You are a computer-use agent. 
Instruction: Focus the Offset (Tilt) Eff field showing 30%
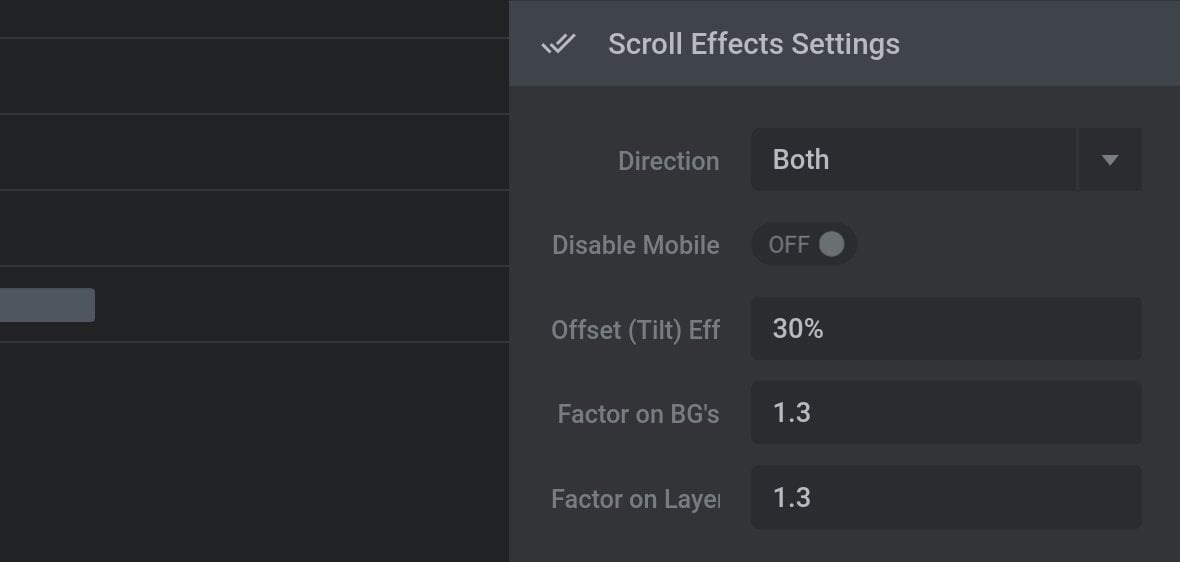[x=946, y=328]
